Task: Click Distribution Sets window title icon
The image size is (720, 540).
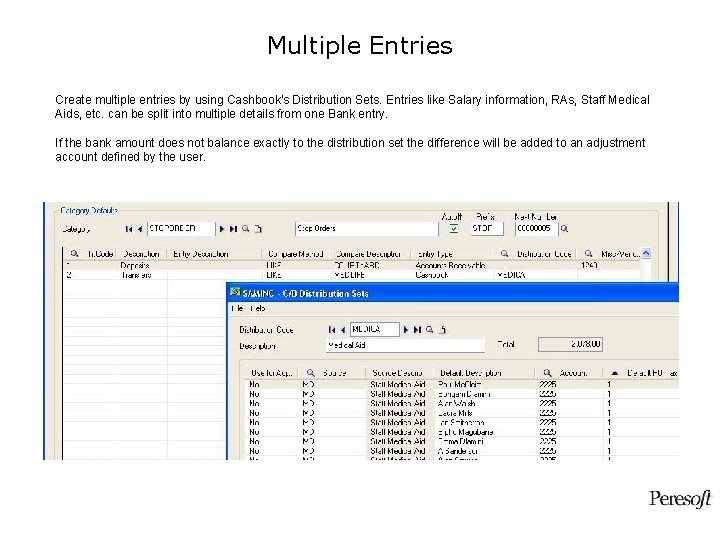Action: (236, 292)
